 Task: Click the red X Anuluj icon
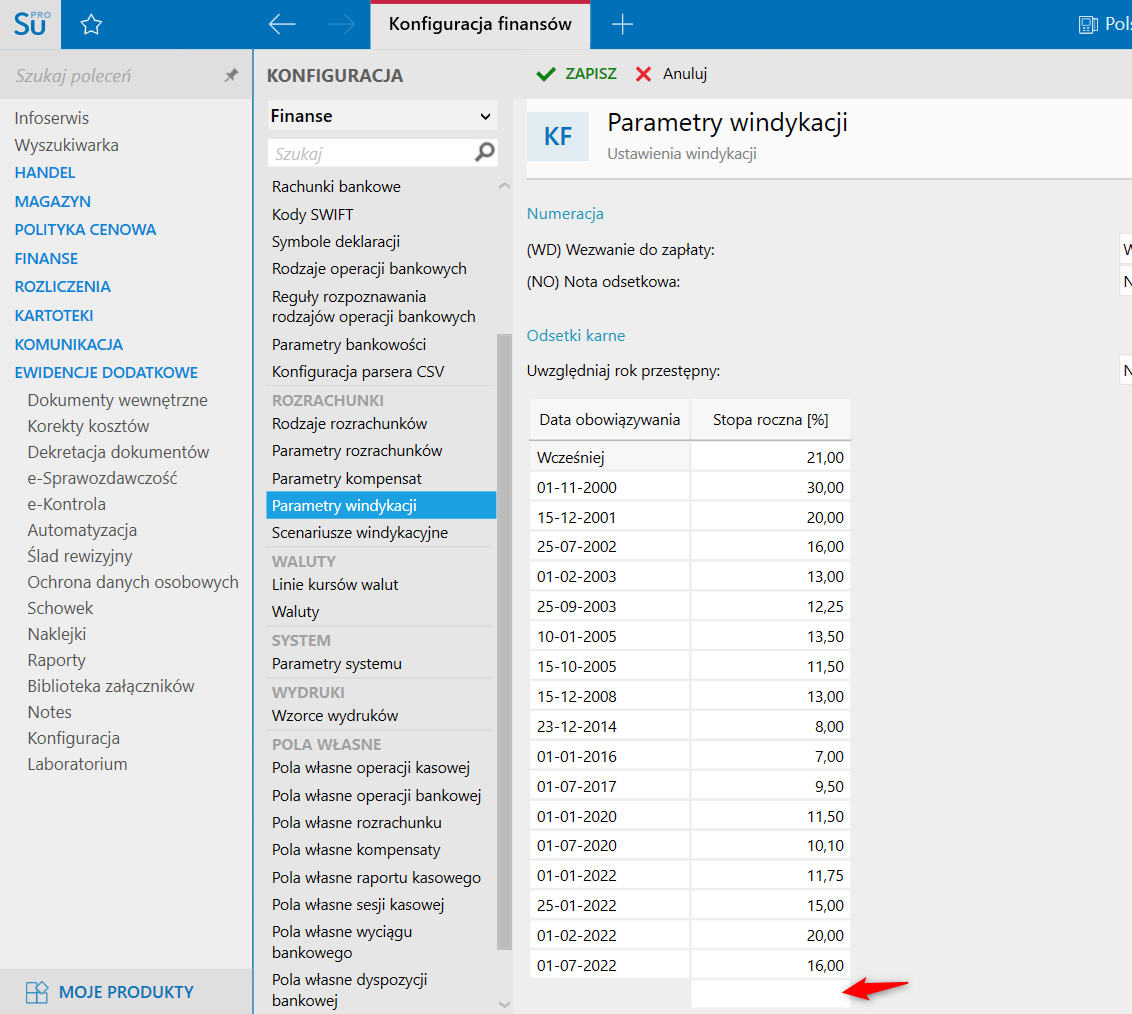point(644,74)
